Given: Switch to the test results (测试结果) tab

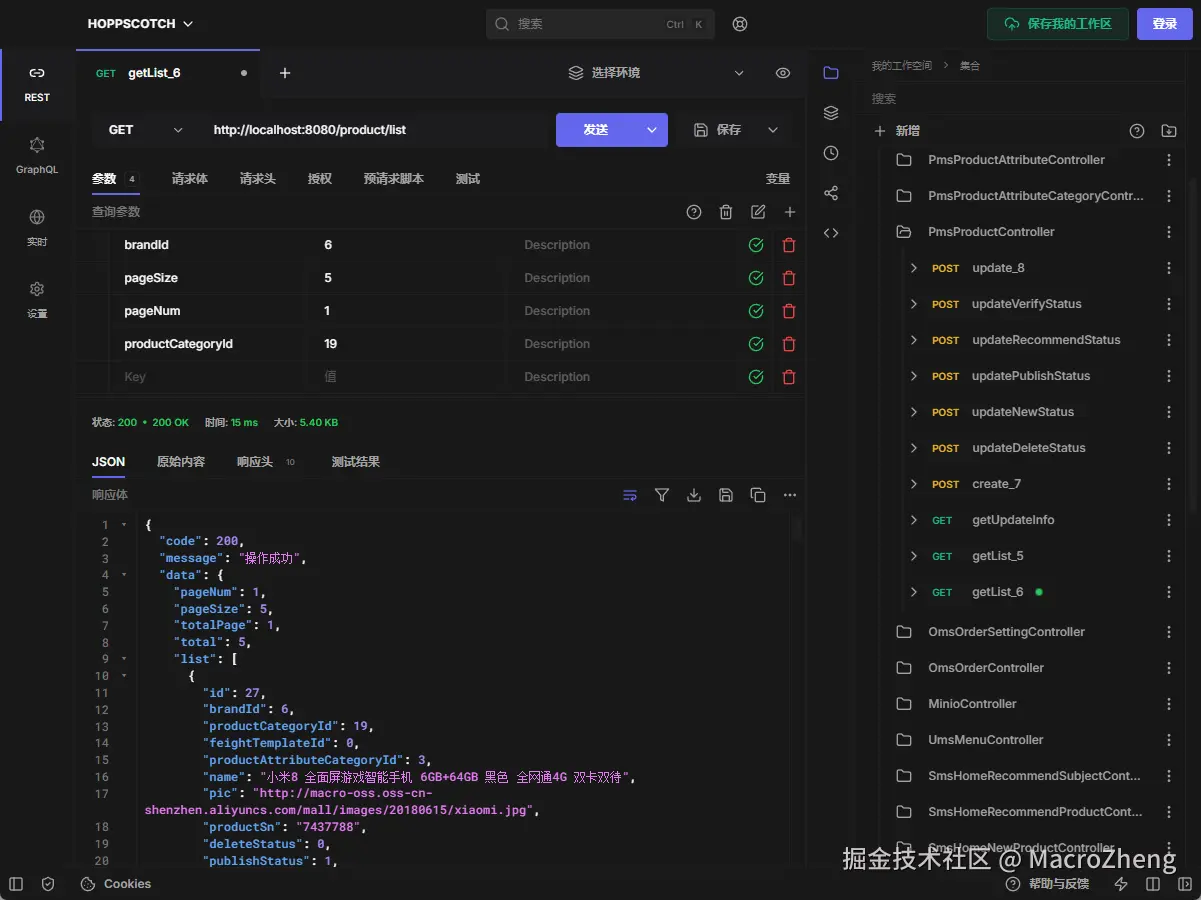Looking at the screenshot, I should click(356, 462).
